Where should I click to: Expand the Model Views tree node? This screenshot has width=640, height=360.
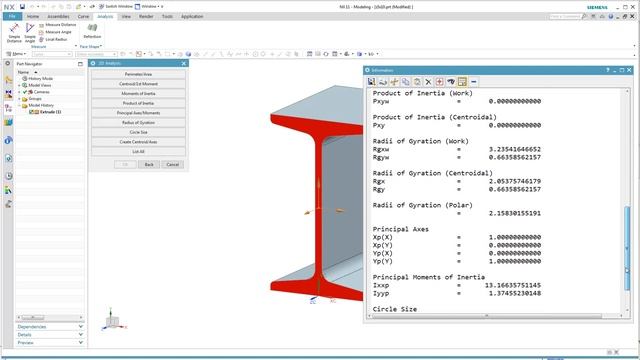(19, 85)
